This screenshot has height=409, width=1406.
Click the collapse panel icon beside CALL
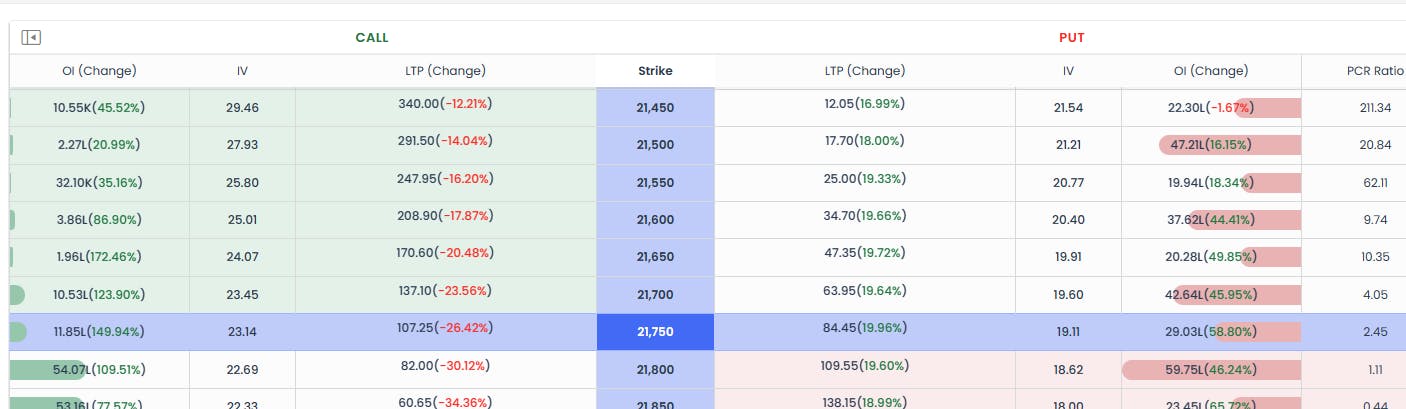[x=31, y=38]
